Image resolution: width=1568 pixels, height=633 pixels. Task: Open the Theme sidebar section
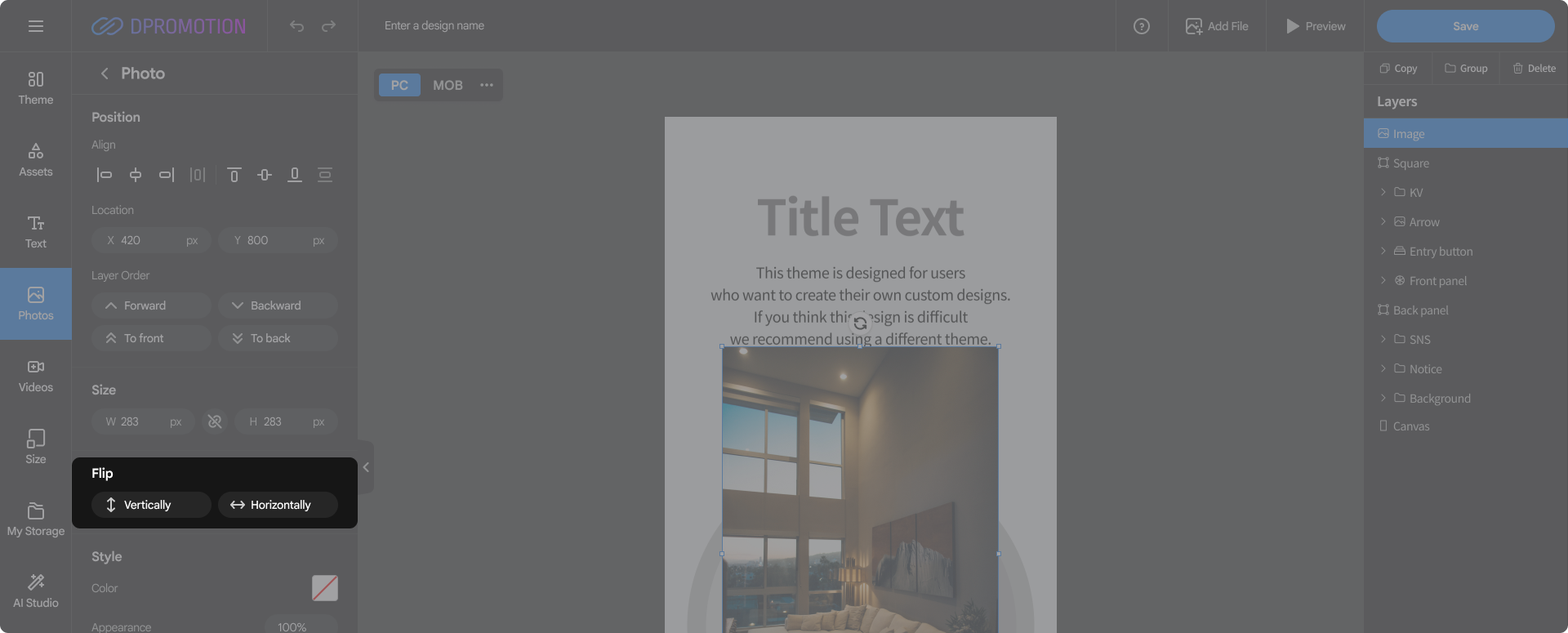(36, 88)
